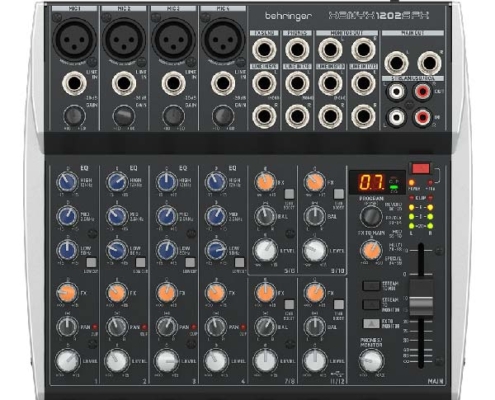
Task: Click channel 3 EQ LOW blue knob
Action: [x=167, y=250]
